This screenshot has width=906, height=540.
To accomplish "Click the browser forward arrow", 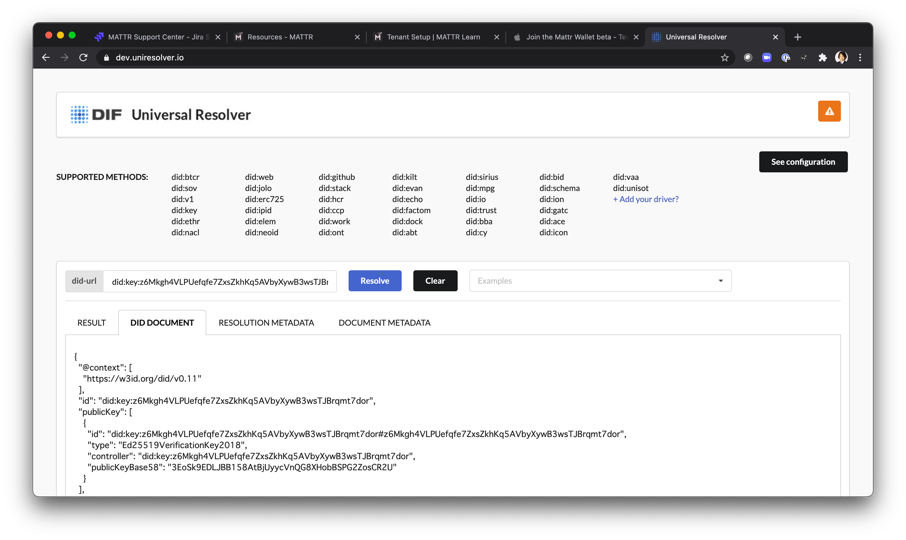I will point(64,58).
